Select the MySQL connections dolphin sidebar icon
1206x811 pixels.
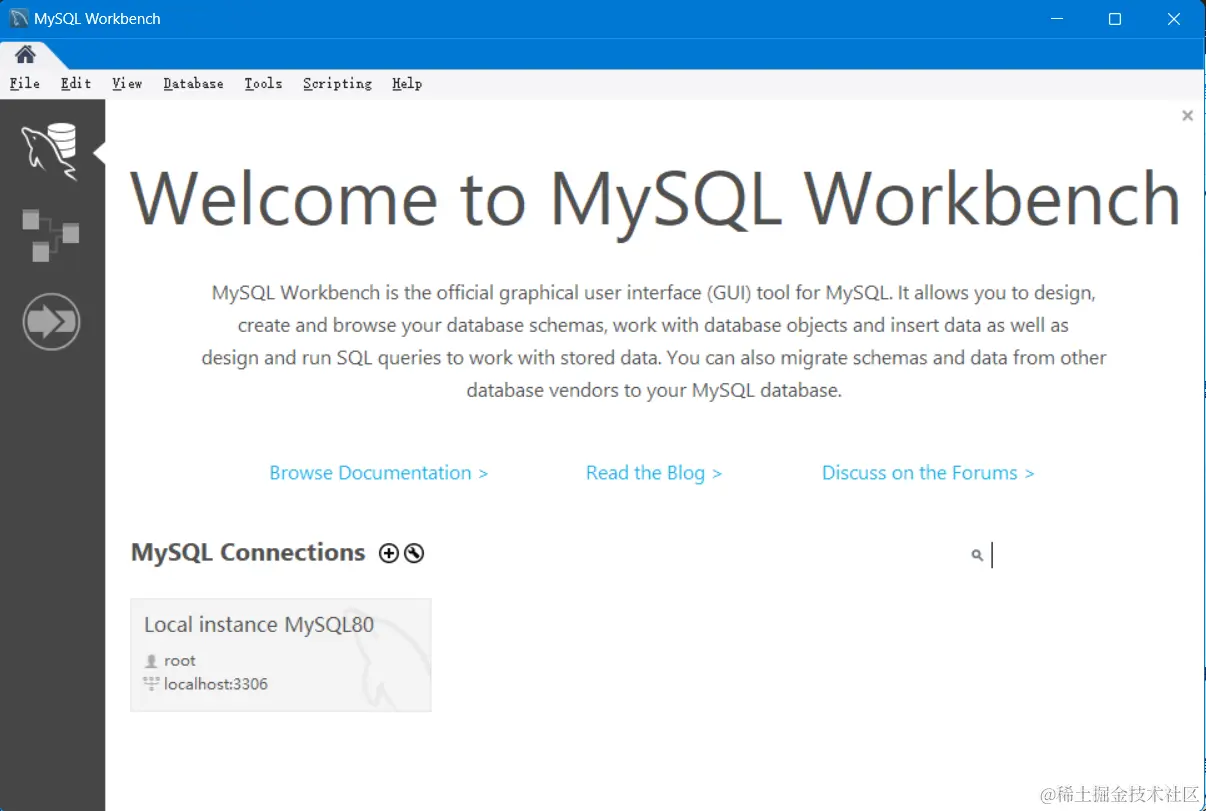point(51,152)
